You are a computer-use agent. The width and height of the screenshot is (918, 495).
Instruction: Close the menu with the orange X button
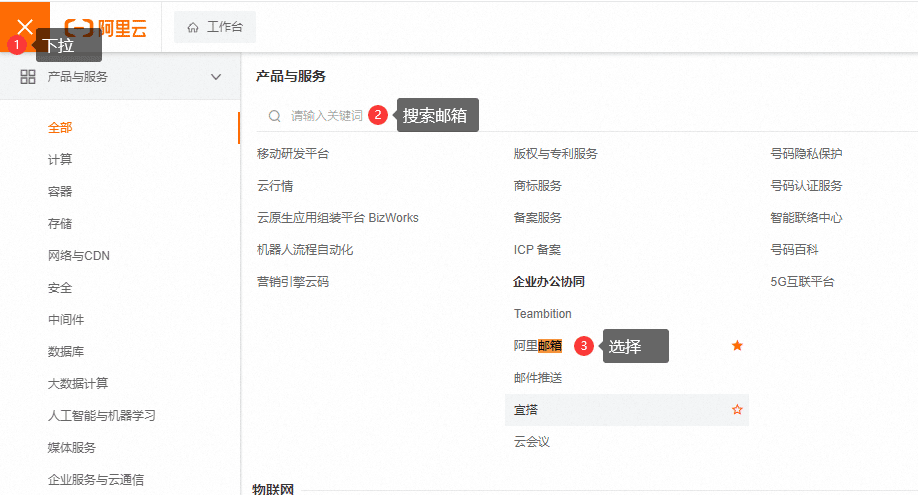[25, 26]
